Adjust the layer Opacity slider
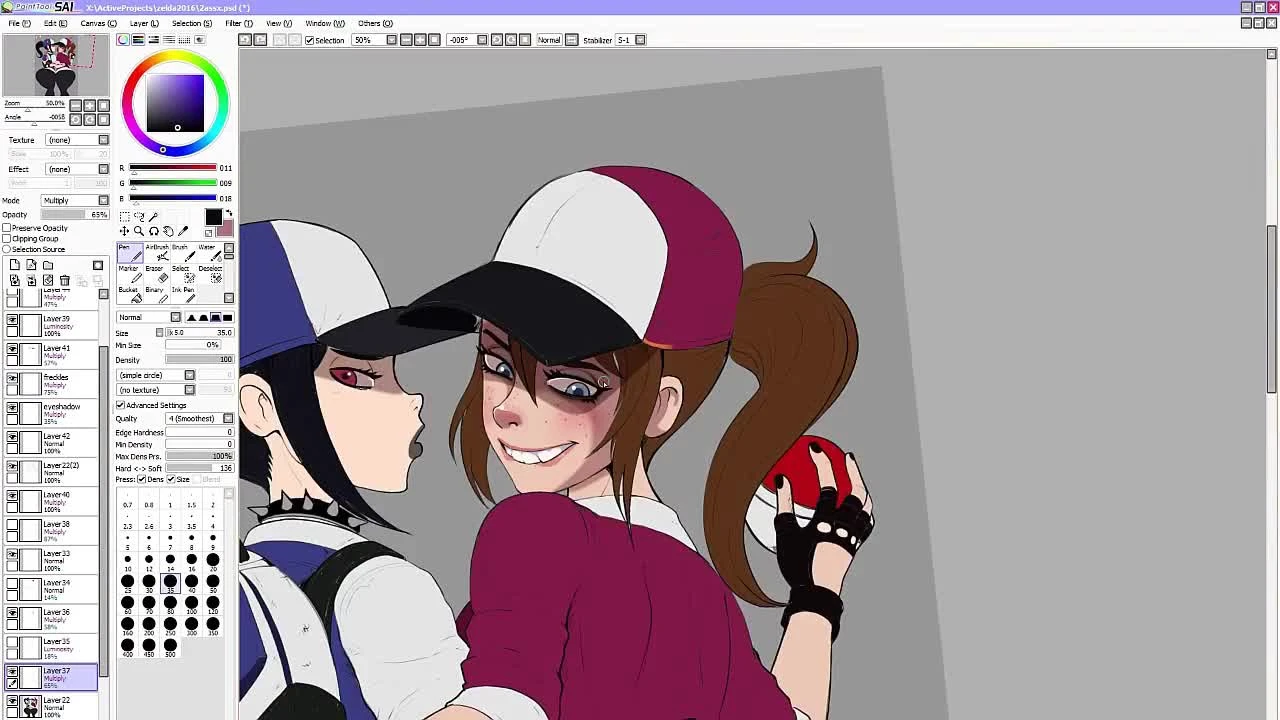 [x=75, y=215]
